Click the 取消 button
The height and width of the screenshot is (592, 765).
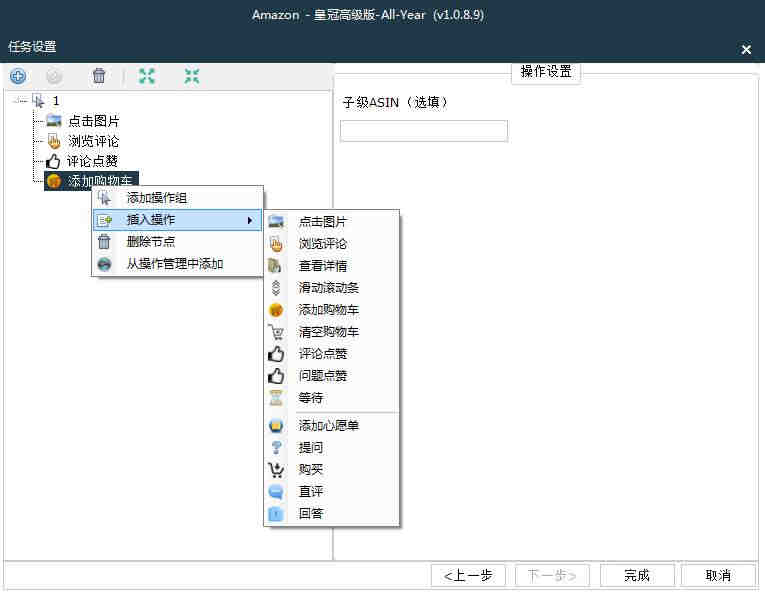718,575
